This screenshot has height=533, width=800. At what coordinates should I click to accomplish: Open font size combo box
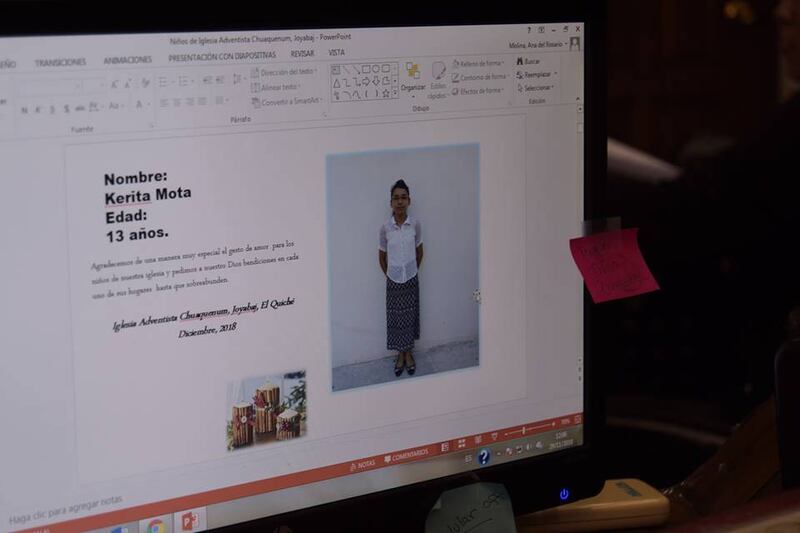[x=94, y=85]
